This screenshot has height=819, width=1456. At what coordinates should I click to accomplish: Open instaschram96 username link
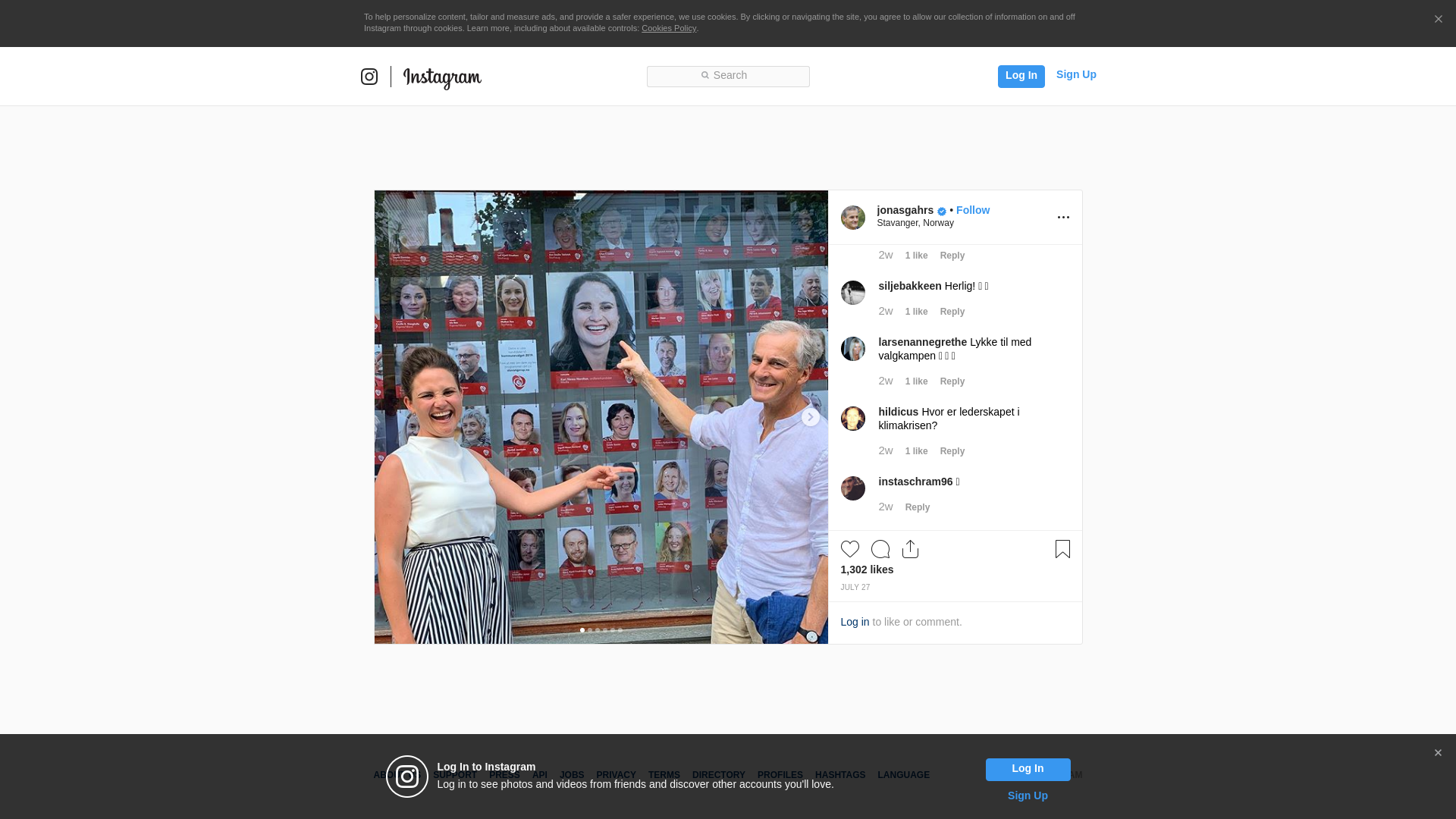point(916,482)
